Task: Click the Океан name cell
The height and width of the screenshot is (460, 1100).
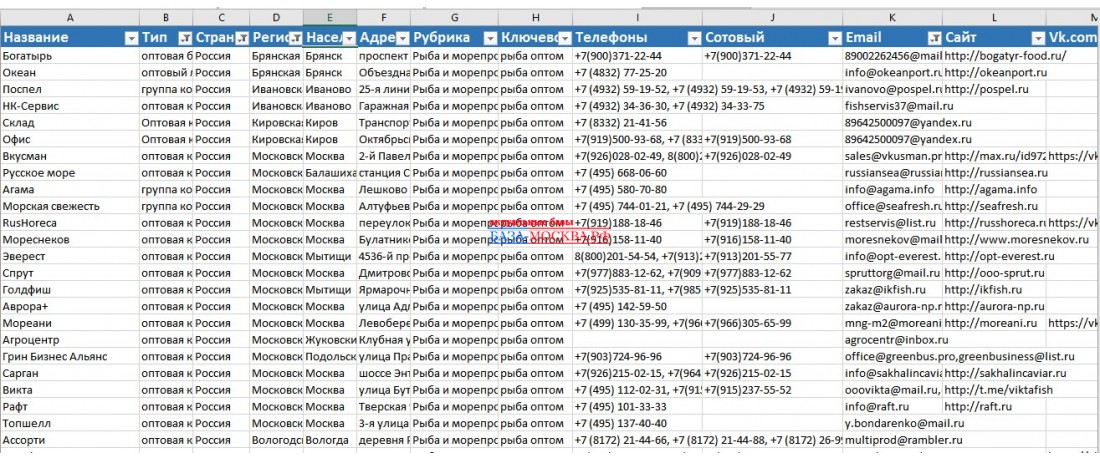Action: click(69, 72)
